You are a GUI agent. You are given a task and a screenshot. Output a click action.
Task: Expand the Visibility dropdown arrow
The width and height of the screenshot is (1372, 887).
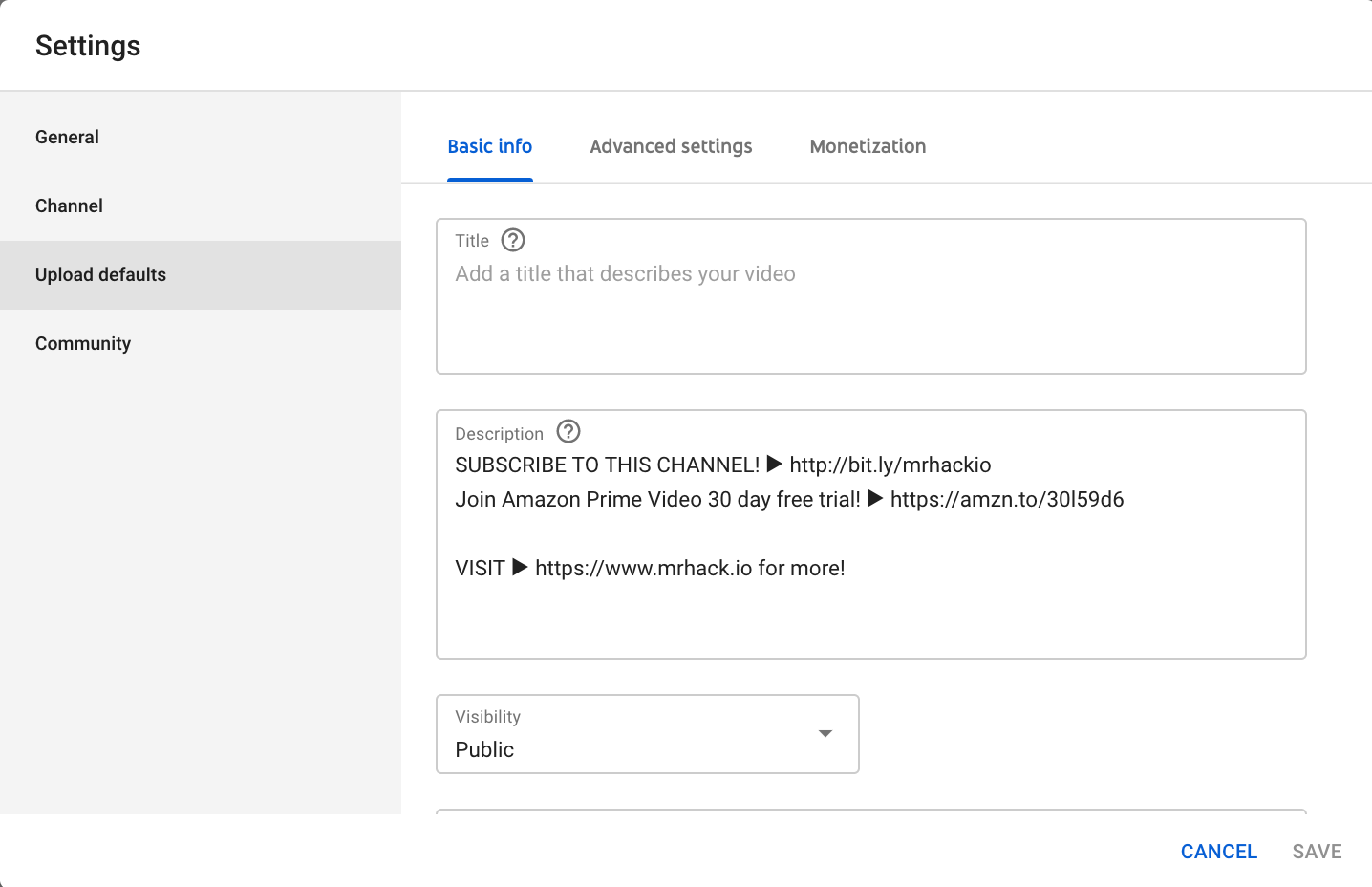click(825, 734)
